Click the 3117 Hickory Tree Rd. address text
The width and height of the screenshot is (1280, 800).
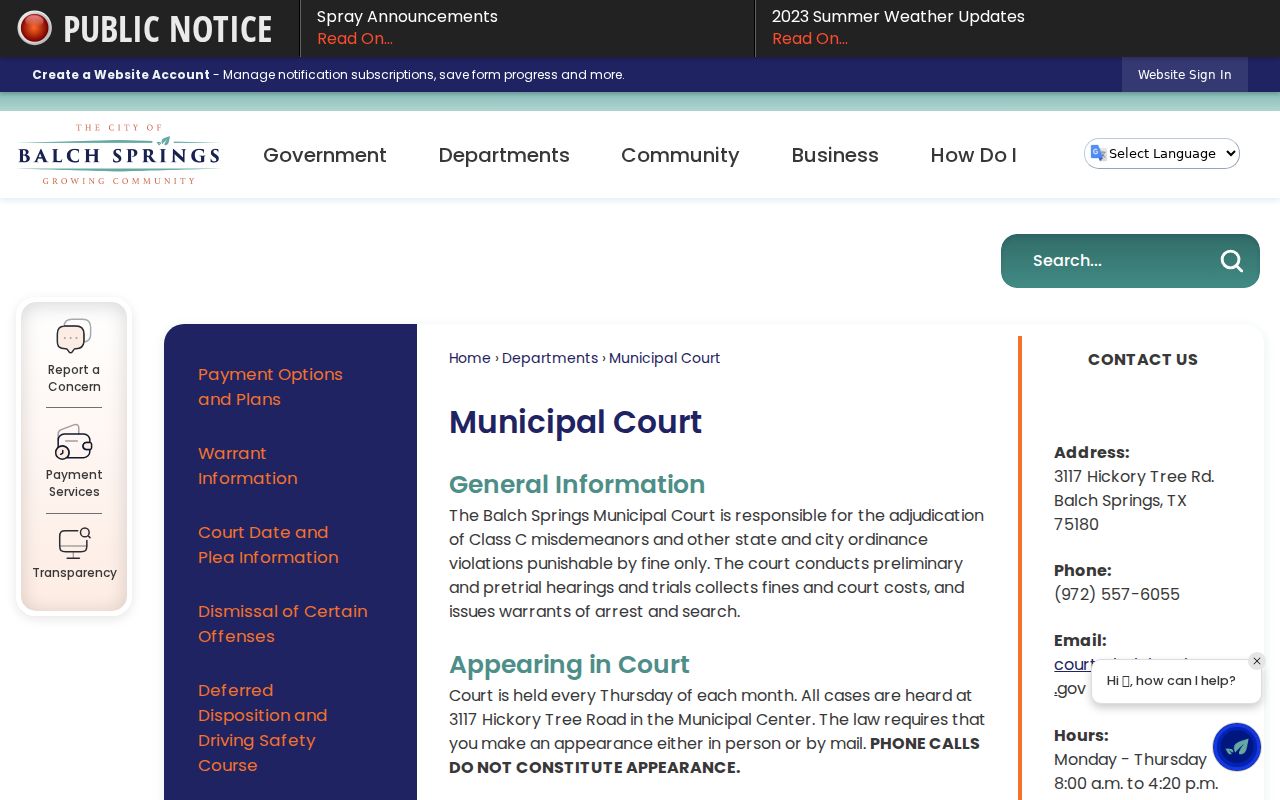click(1134, 477)
